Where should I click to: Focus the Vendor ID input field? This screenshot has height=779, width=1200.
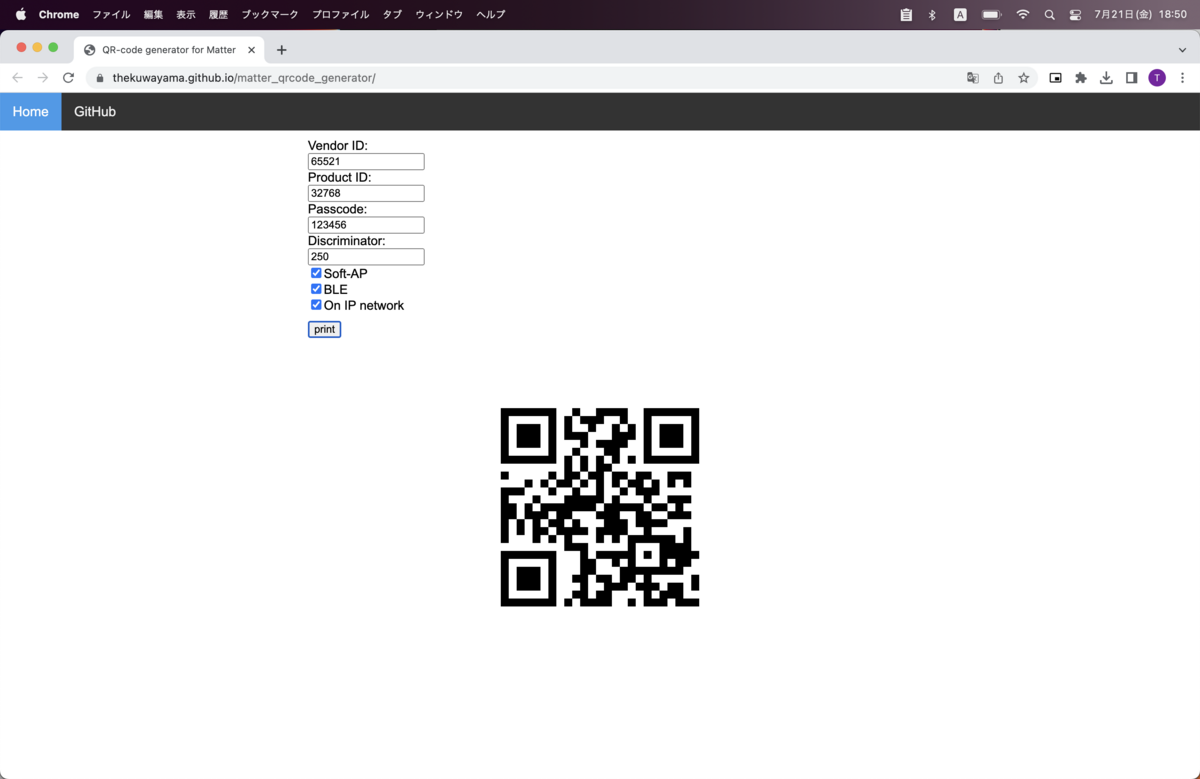[366, 161]
